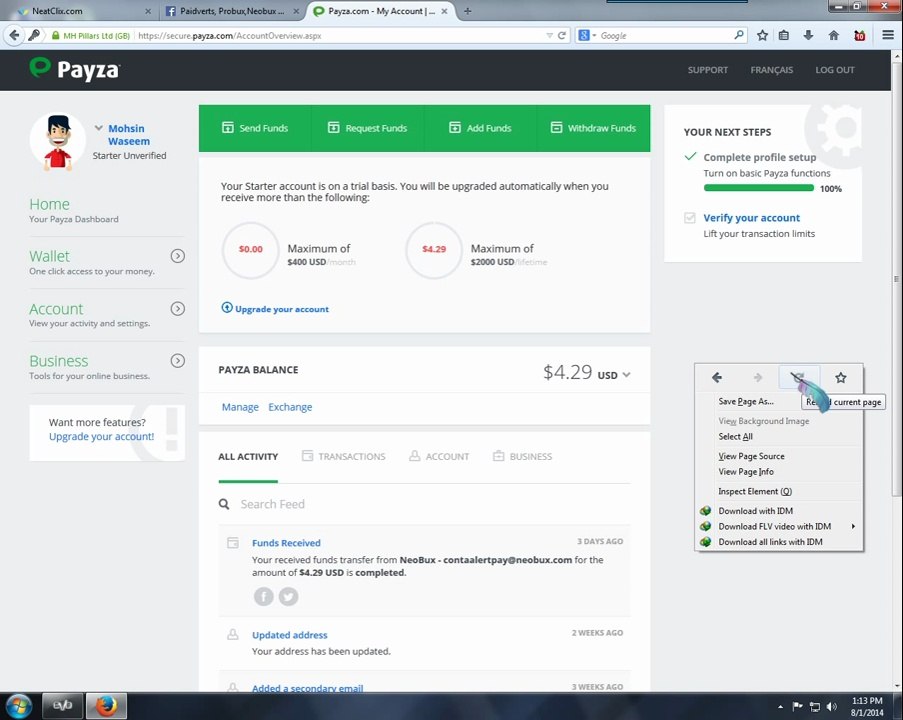Switch to the Account activity tab
The image size is (903, 720).
(439, 456)
